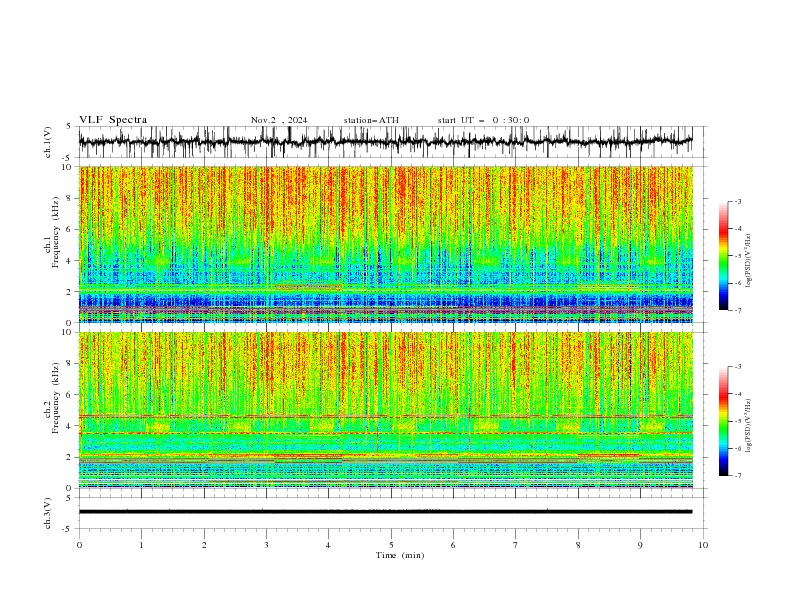Click the date label "Nov.2 , 2024"
Screen dimensions: 792x612
(x=279, y=120)
